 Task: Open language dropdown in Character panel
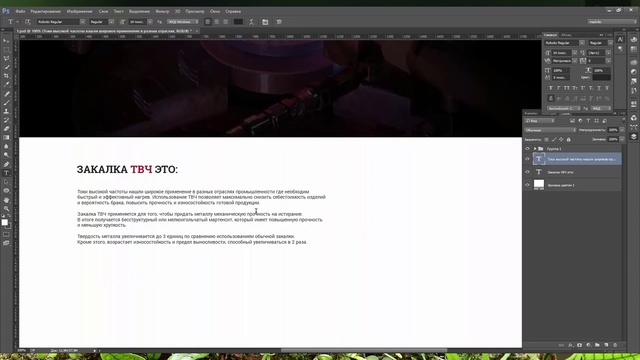coord(564,109)
